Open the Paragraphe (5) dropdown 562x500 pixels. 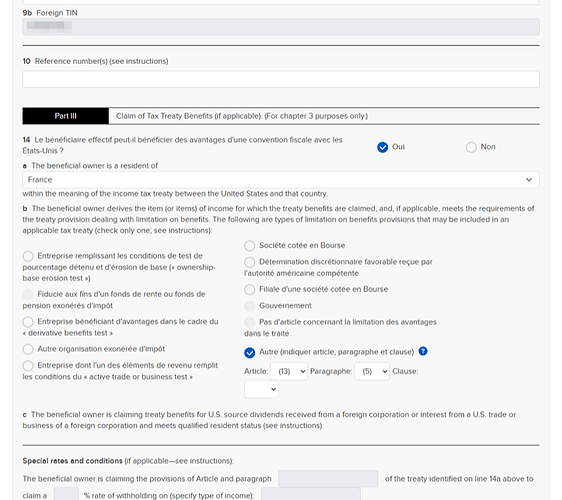(x=372, y=371)
